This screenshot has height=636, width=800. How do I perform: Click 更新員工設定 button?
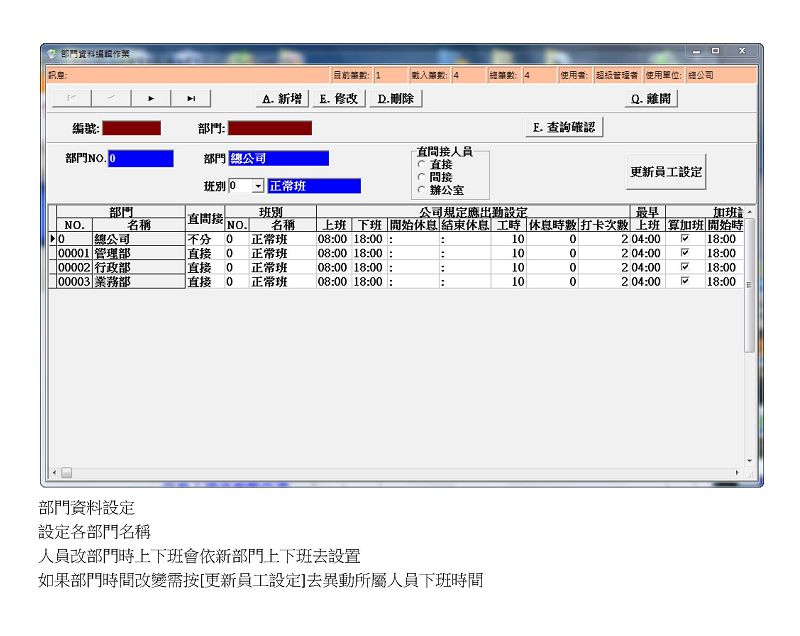[x=666, y=172]
